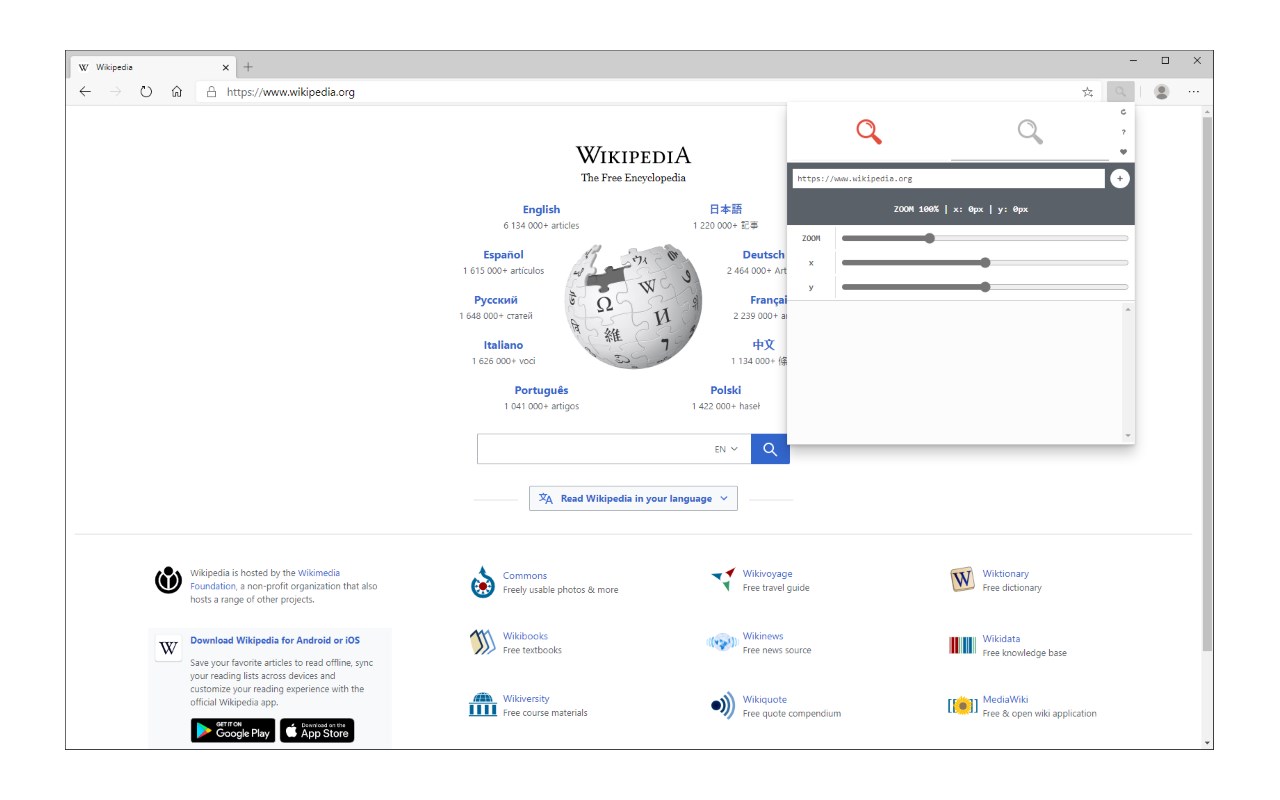Viewport: 1280px width, 800px height.
Task: Open the Wikinews link
Action: click(x=763, y=636)
